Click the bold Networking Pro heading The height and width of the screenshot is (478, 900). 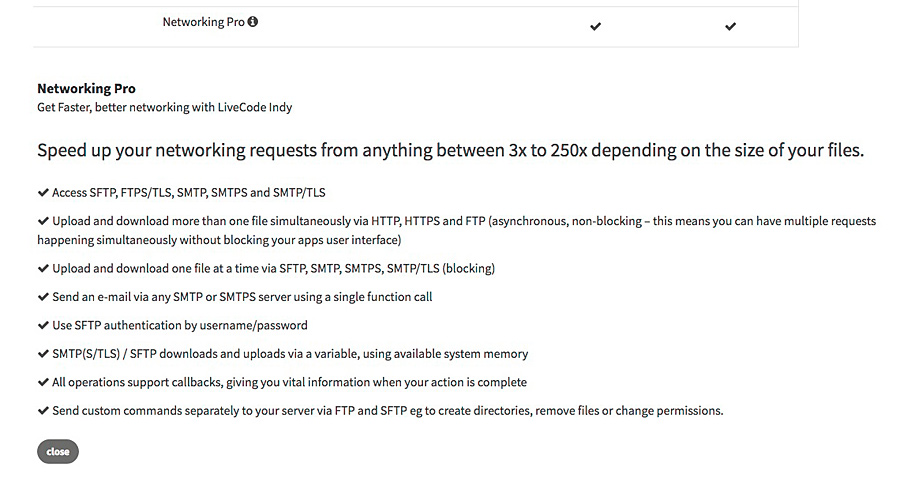[86, 89]
